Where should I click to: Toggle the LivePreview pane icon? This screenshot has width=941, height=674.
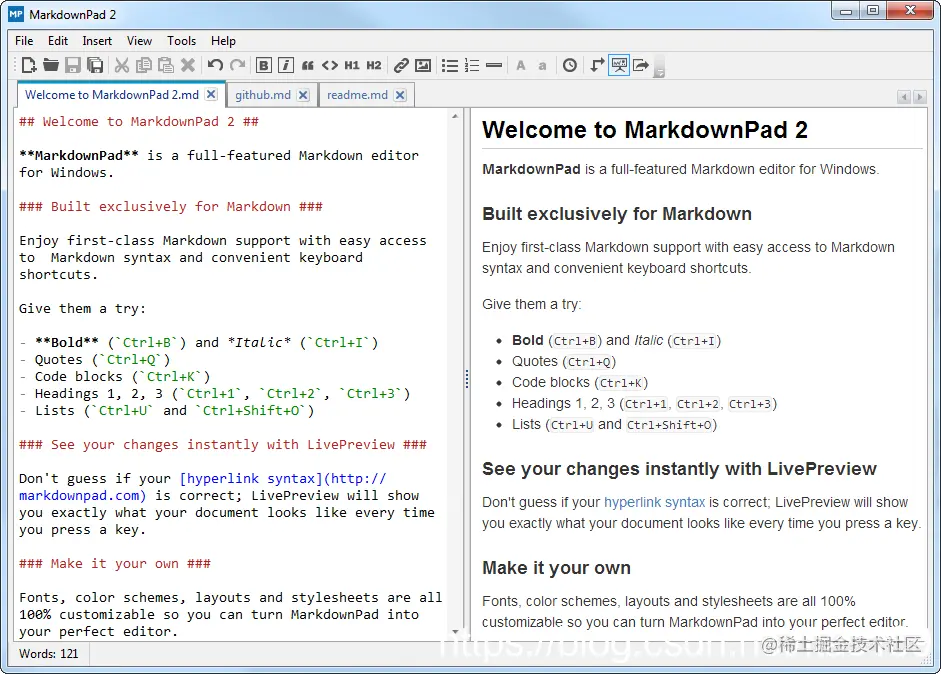tap(619, 65)
